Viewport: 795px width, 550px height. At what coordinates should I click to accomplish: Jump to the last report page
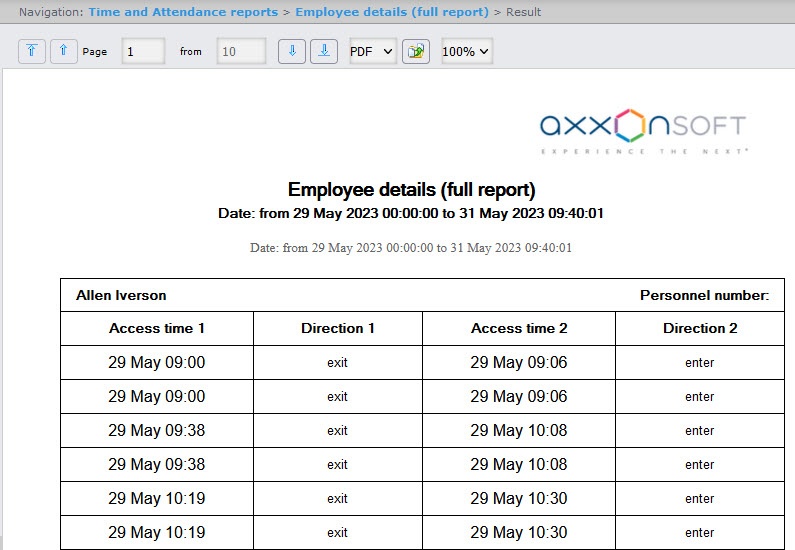pos(323,52)
